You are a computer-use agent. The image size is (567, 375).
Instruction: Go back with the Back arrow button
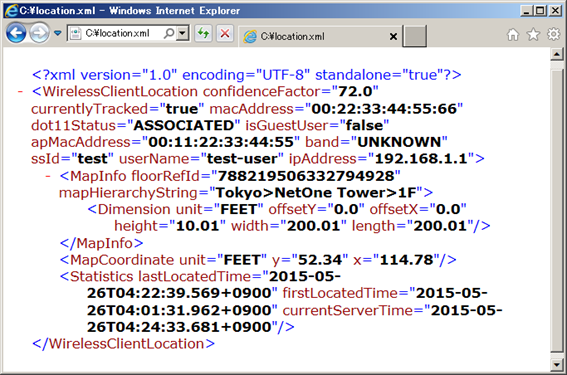coord(16,33)
